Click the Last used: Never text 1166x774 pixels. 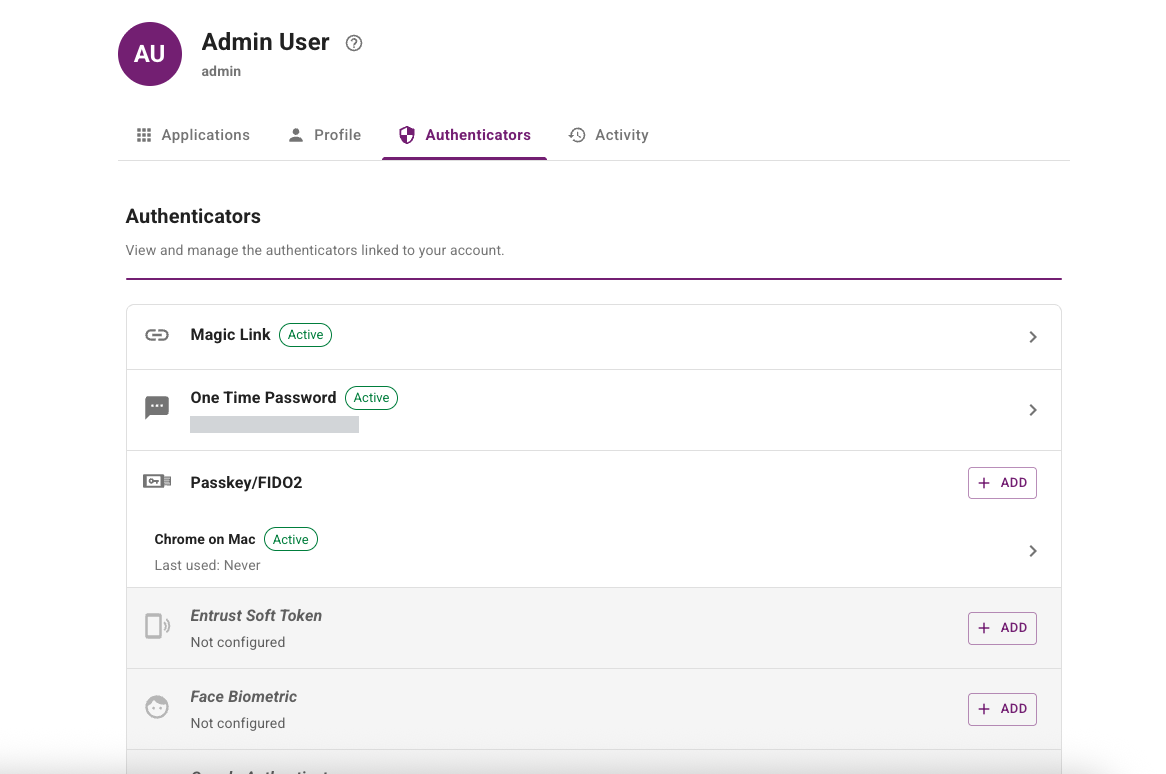point(207,565)
